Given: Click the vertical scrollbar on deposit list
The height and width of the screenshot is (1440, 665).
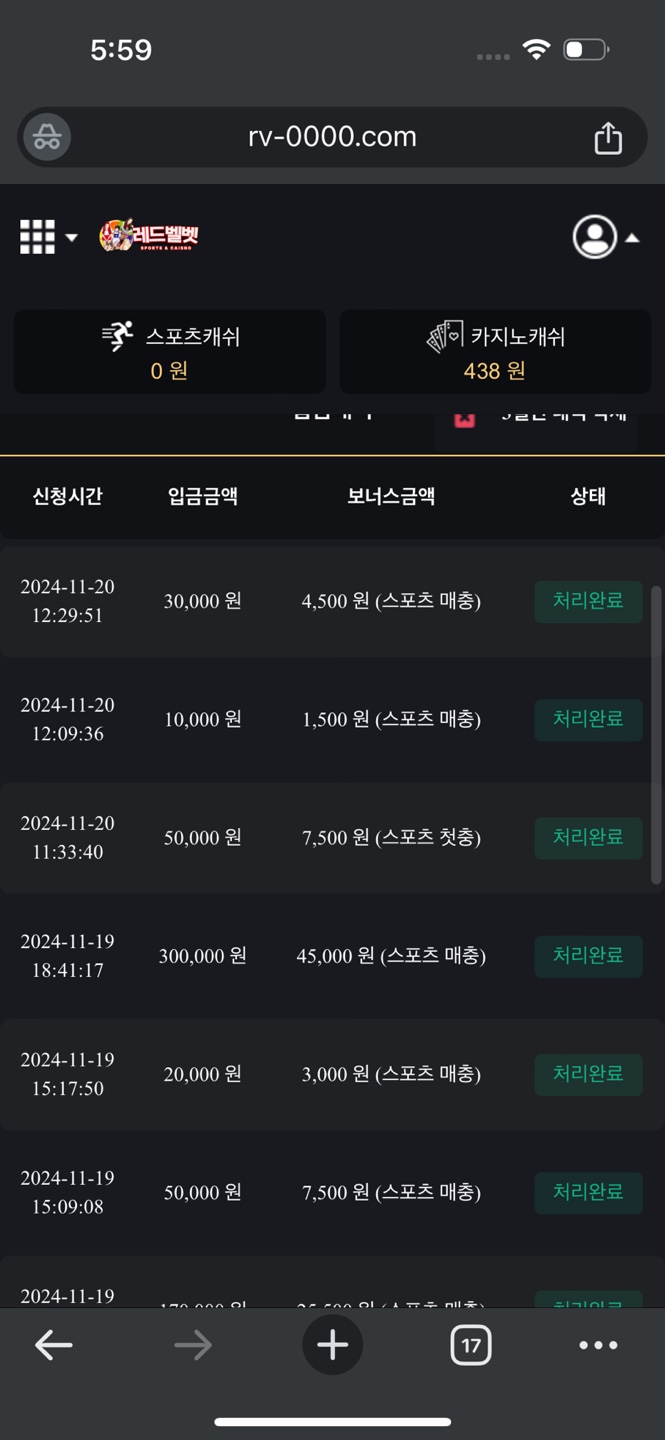Looking at the screenshot, I should [x=656, y=734].
